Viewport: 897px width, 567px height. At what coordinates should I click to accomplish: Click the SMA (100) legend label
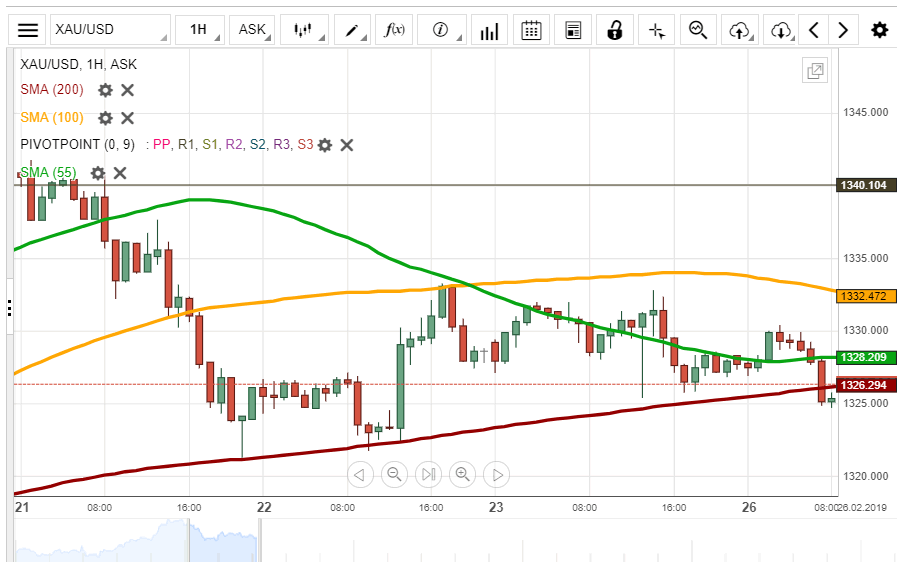pos(52,117)
